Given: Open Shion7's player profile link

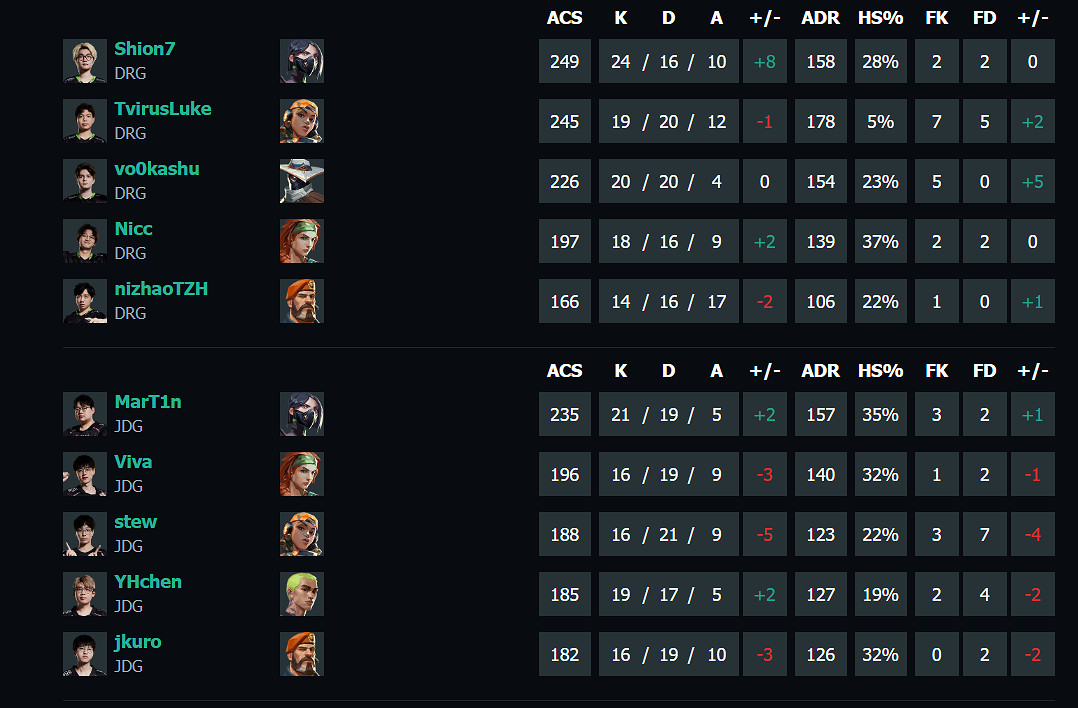Looking at the screenshot, I should [x=145, y=49].
